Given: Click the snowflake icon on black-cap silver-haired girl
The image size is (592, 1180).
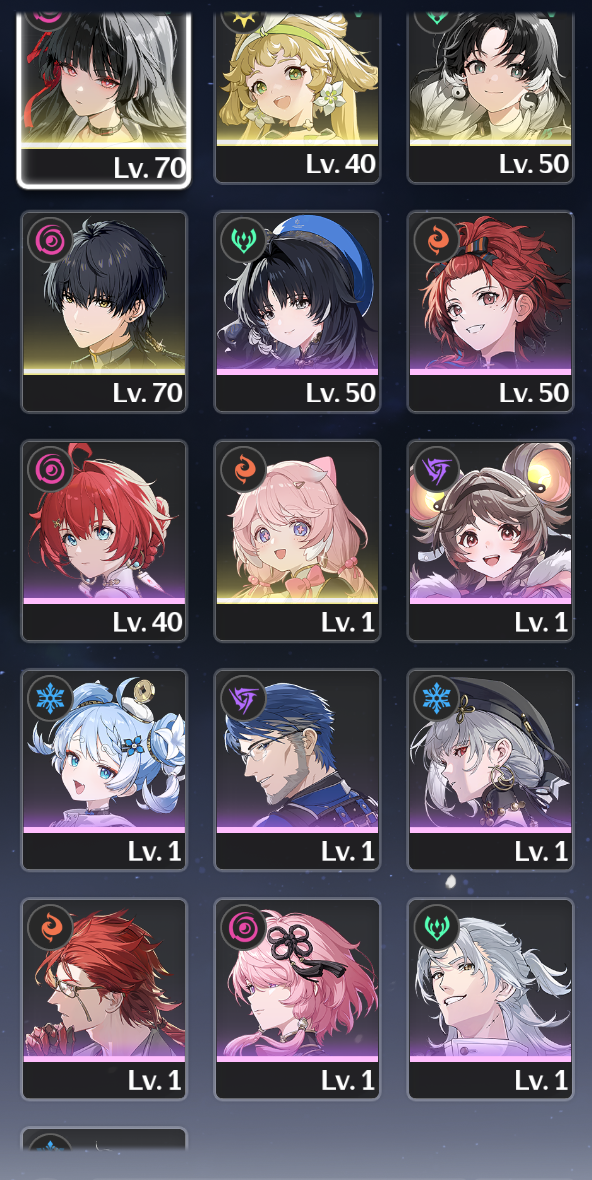Looking at the screenshot, I should 436,698.
